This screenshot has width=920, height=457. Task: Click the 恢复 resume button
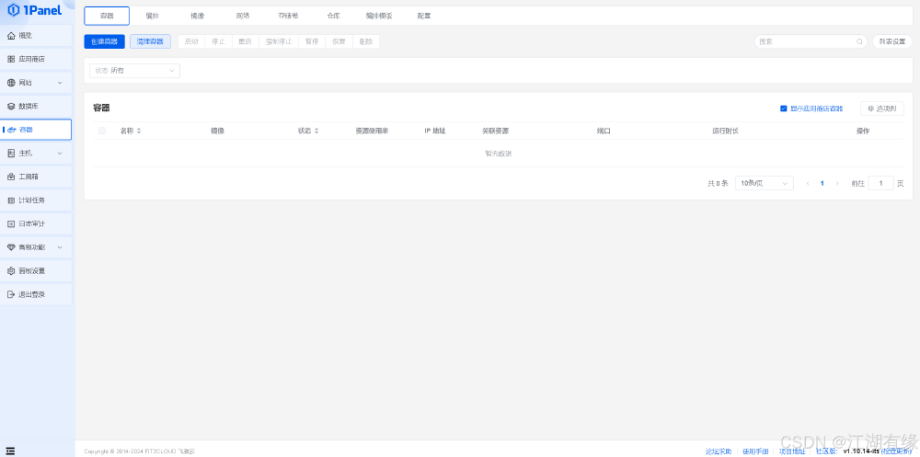[339, 42]
